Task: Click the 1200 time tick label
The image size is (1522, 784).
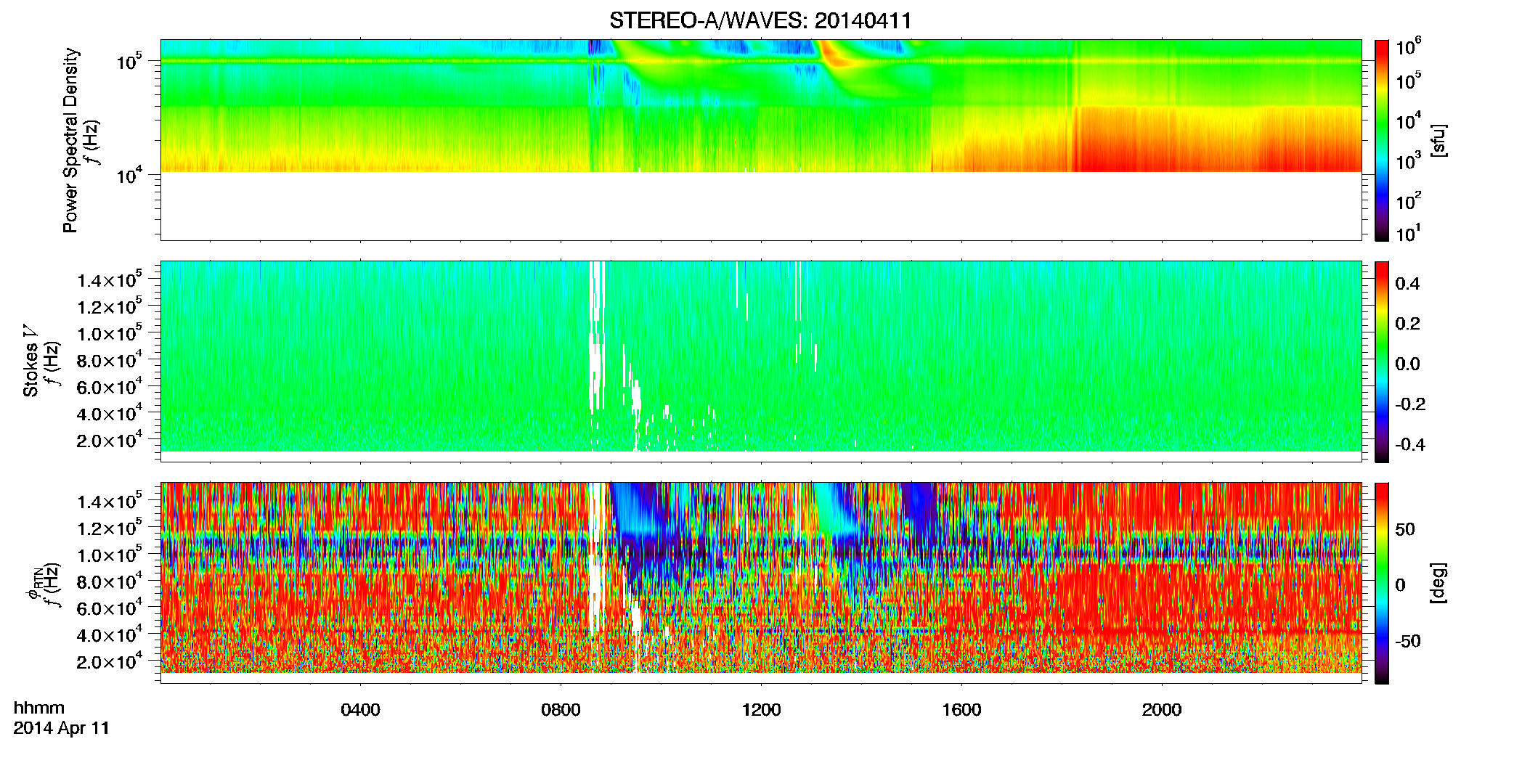Action: pos(761,710)
